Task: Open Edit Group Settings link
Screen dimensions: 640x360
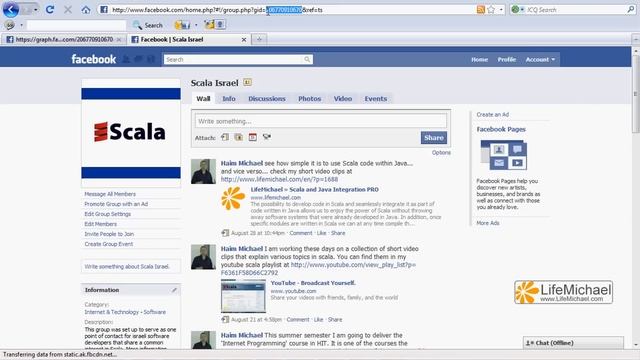Action: pyautogui.click(x=108, y=214)
